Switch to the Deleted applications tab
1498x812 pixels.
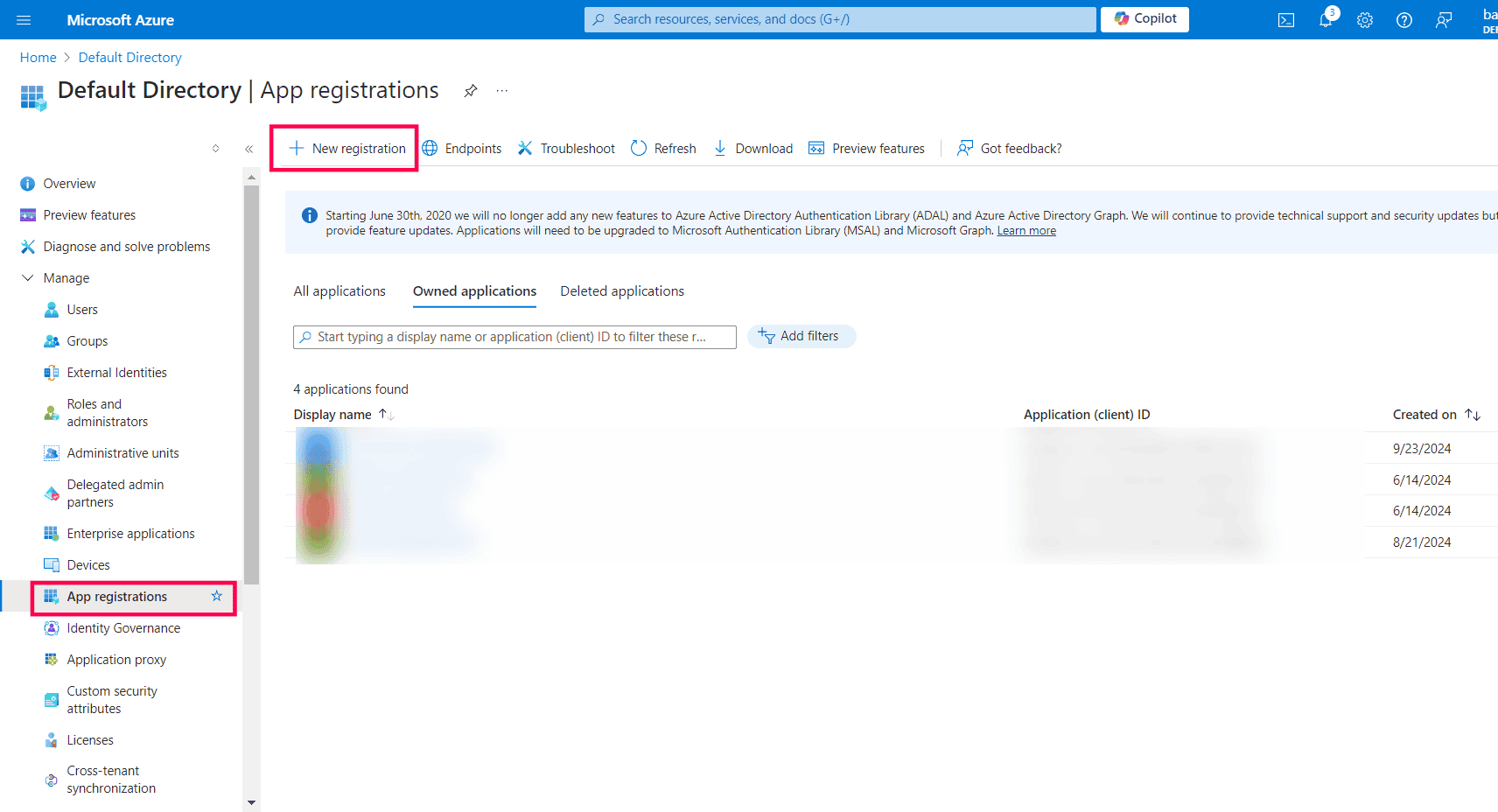[x=621, y=290]
